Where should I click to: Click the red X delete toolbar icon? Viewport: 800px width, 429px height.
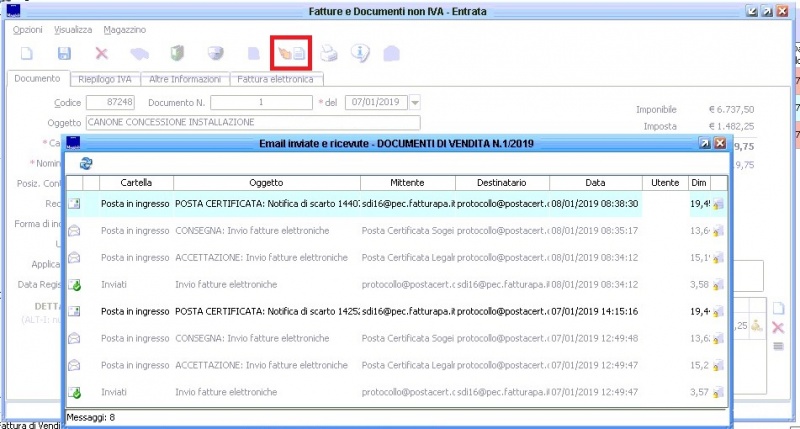[101, 53]
